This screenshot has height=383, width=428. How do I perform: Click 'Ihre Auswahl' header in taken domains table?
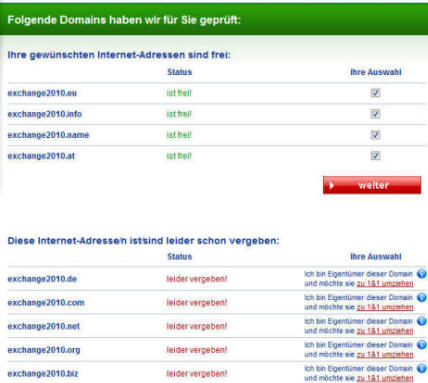[x=376, y=257]
